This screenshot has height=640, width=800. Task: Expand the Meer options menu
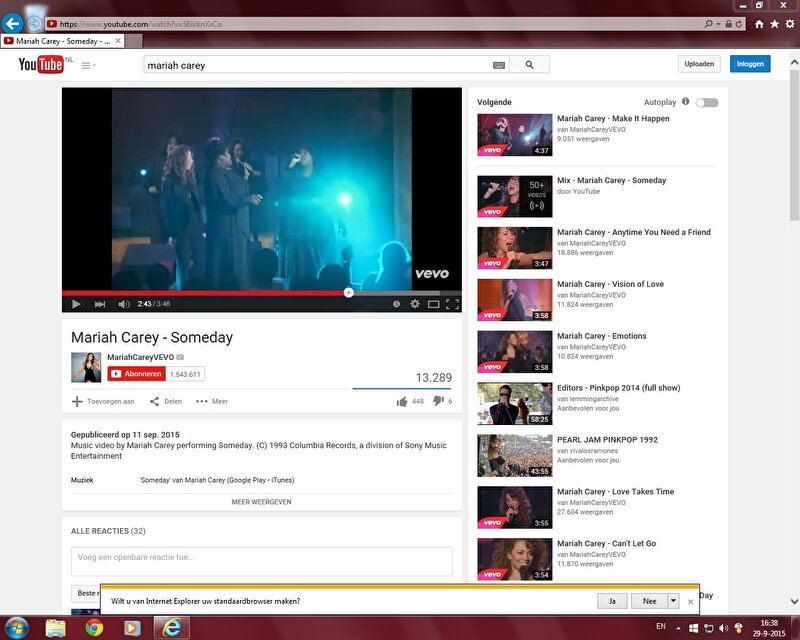pyautogui.click(x=212, y=401)
